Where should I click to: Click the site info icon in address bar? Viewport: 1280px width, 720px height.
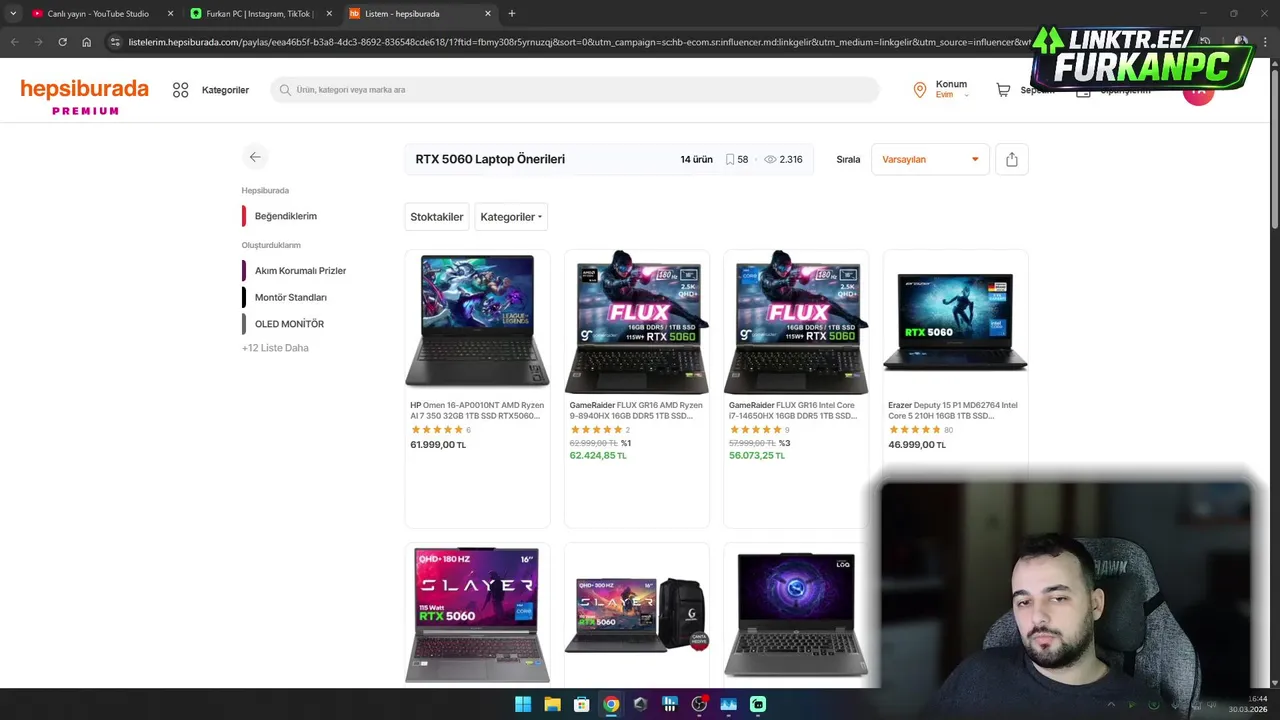[115, 42]
